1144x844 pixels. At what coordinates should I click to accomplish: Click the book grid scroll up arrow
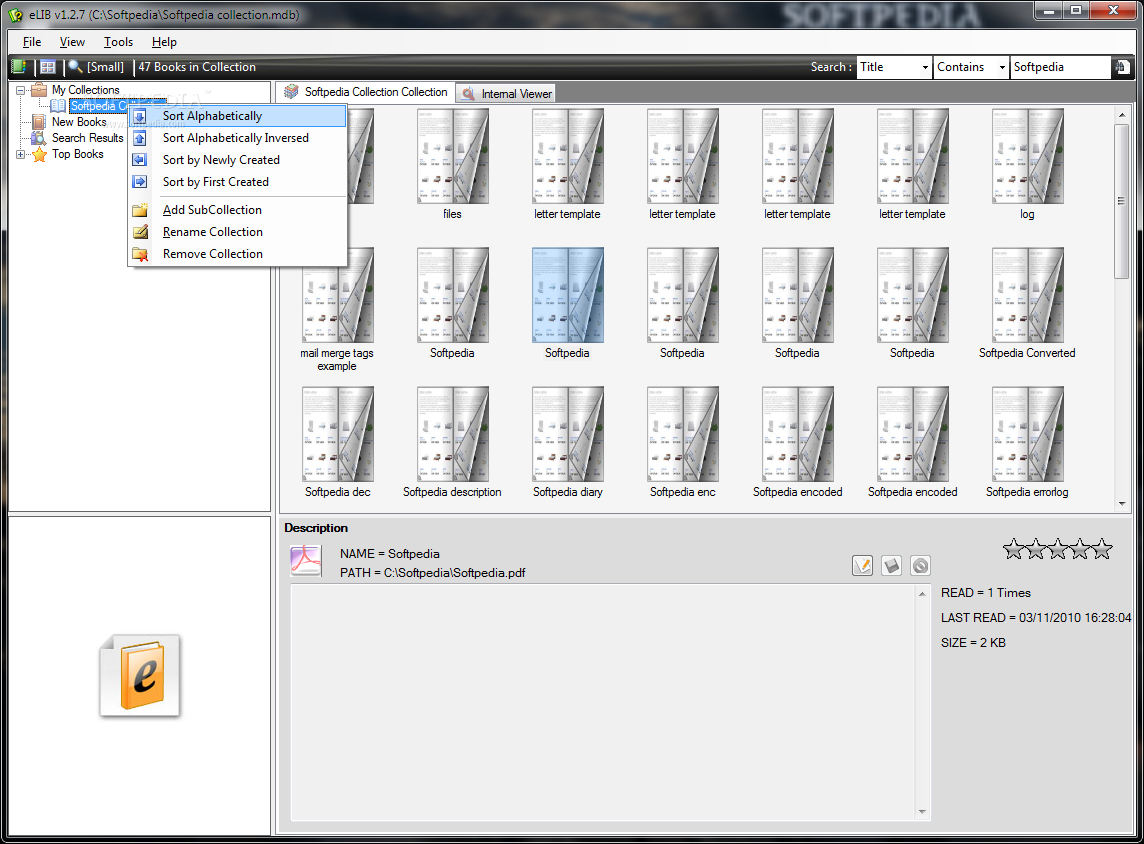click(x=1122, y=115)
